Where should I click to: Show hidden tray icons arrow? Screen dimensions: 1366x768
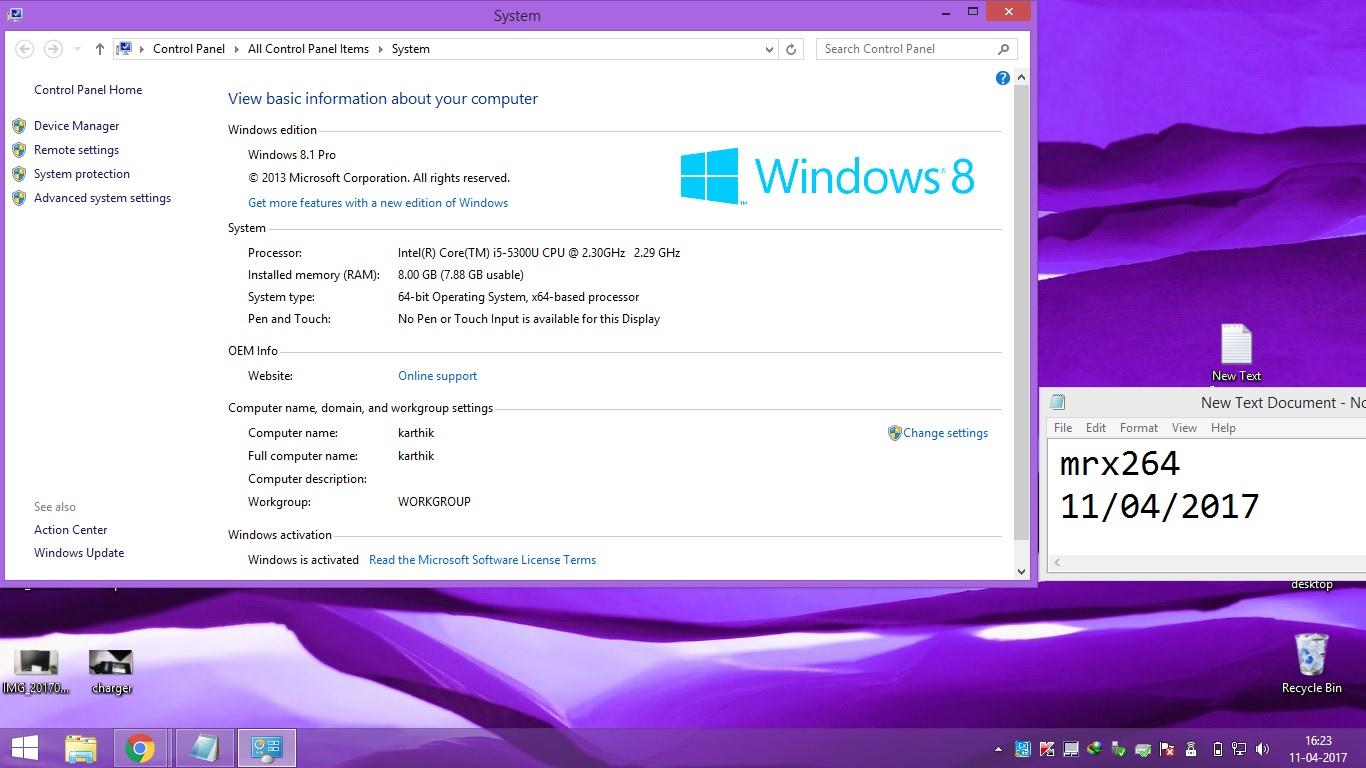998,749
